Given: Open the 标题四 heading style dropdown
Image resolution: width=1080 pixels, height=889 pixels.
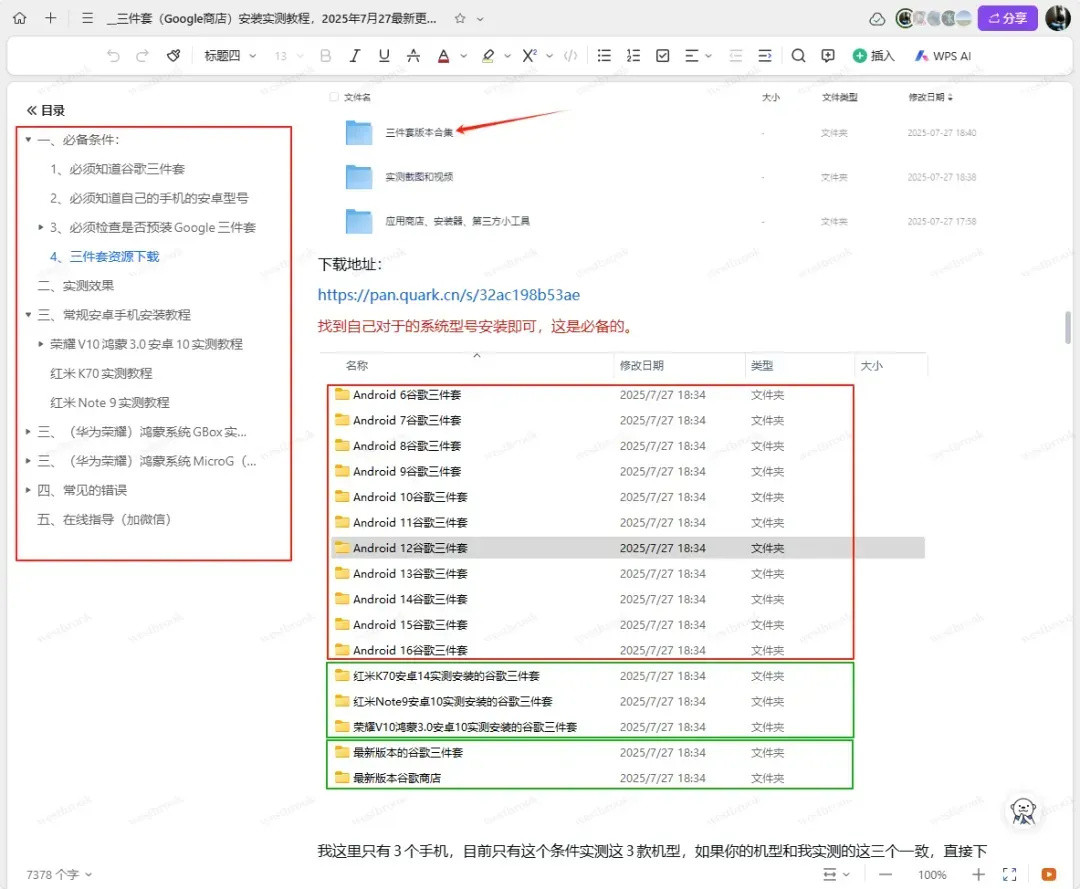Looking at the screenshot, I should click(x=230, y=56).
